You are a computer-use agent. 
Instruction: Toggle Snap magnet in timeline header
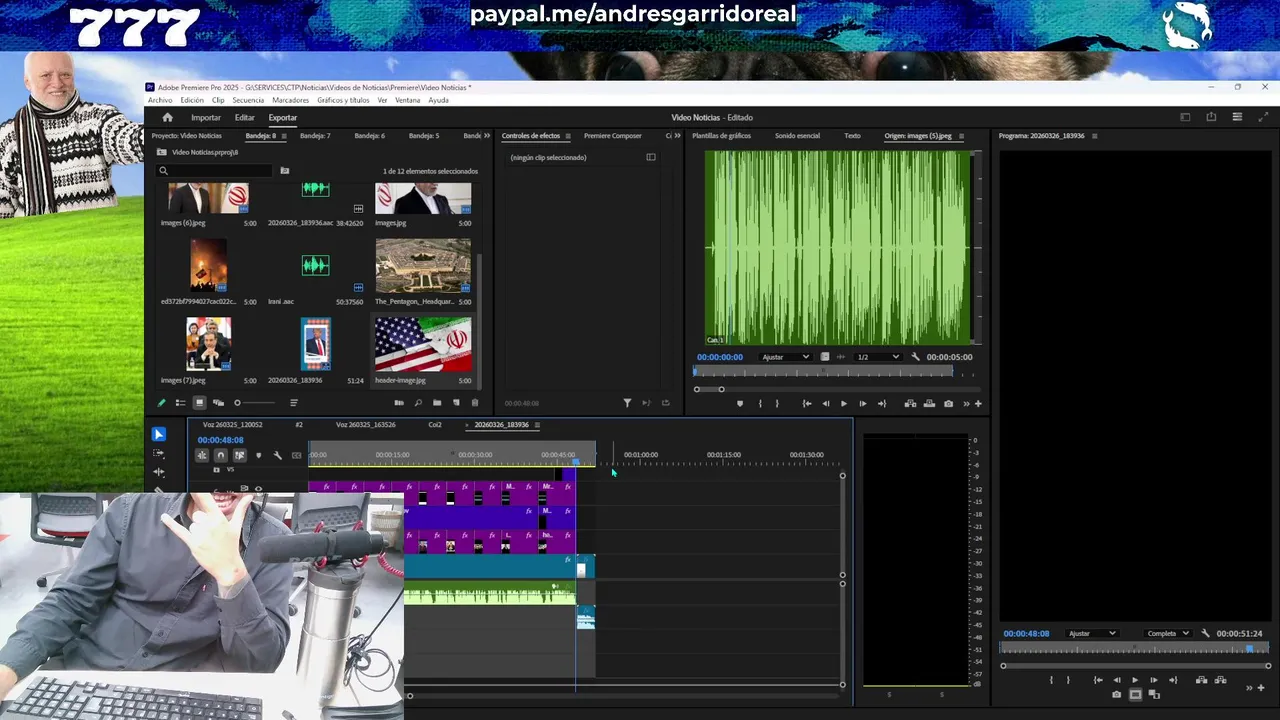(220, 455)
